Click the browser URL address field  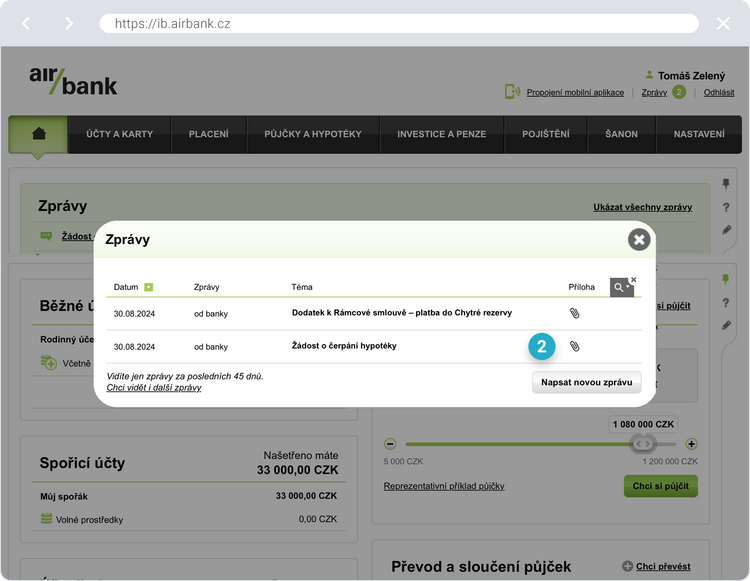click(x=399, y=23)
